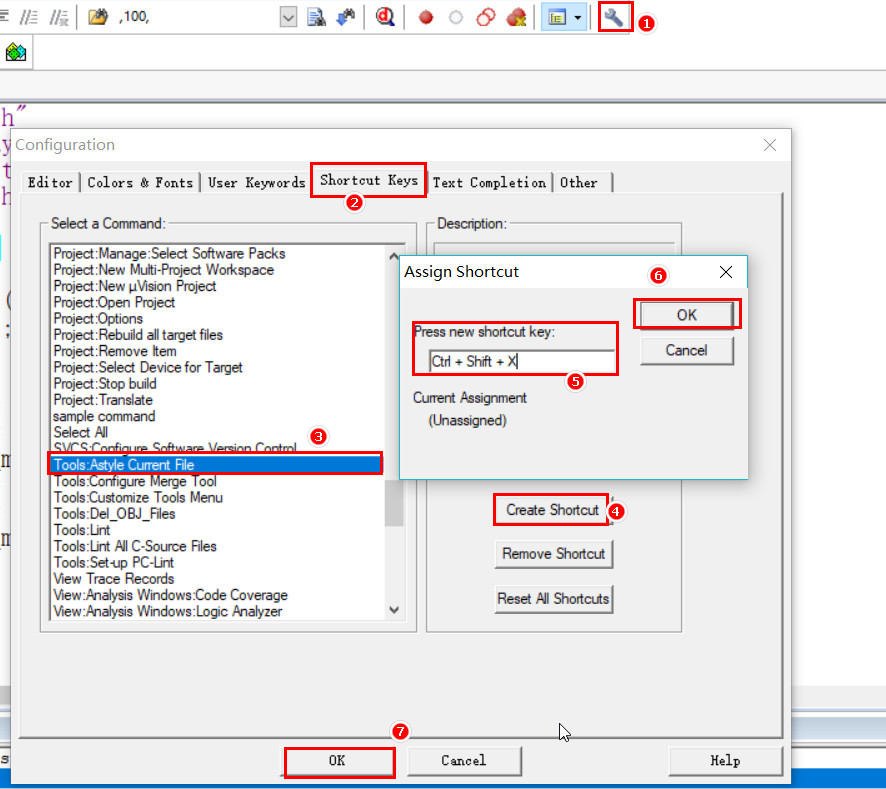Kill all breakpoints with red X icon
Screen dimensions: 886x789
(x=516, y=18)
